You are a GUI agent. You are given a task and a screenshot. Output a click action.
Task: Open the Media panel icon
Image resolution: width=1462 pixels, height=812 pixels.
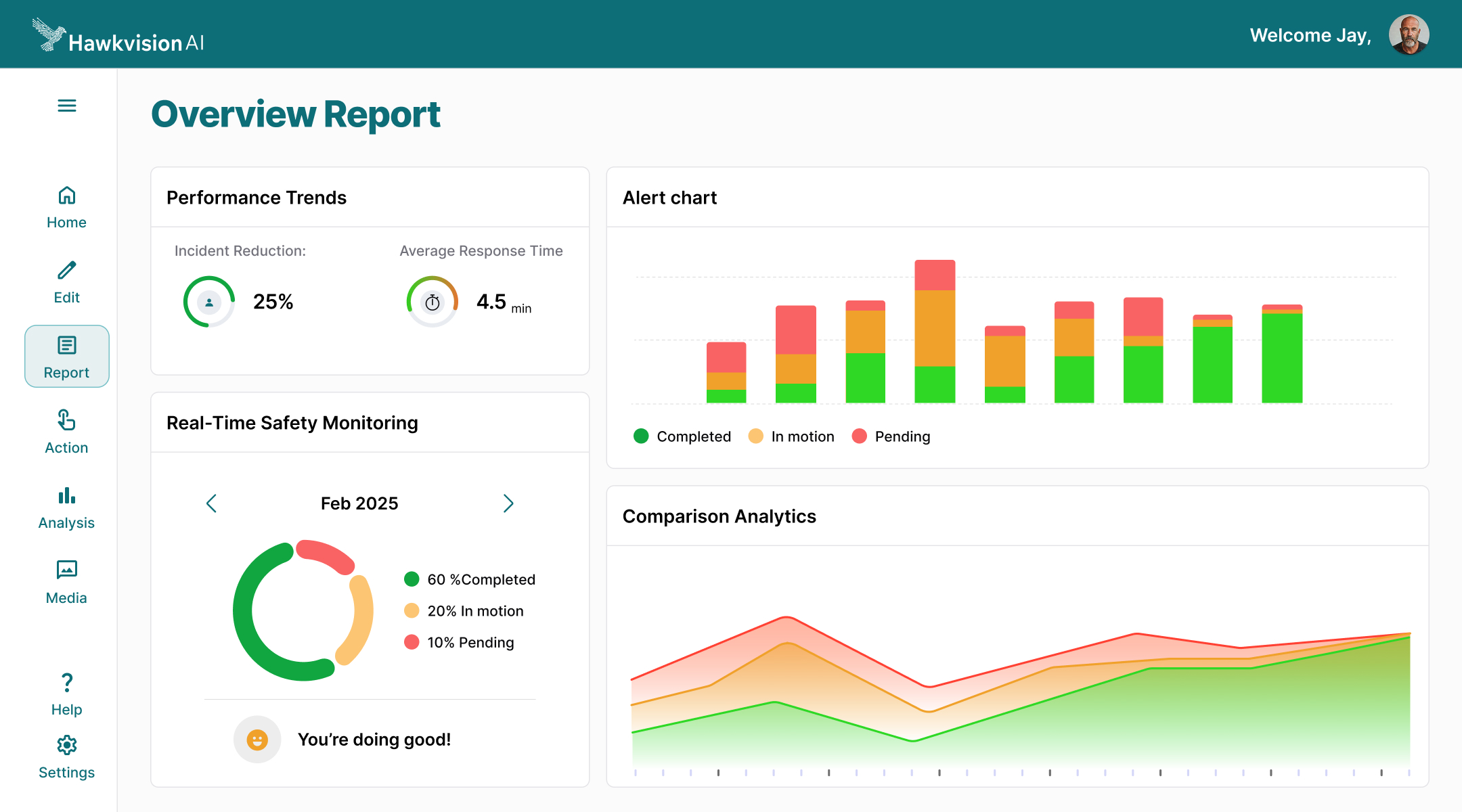[x=66, y=570]
